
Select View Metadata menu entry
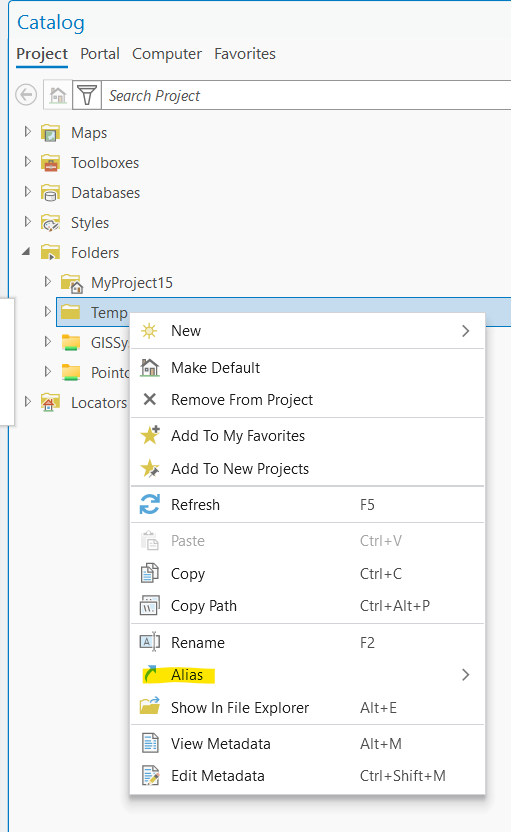click(x=308, y=743)
